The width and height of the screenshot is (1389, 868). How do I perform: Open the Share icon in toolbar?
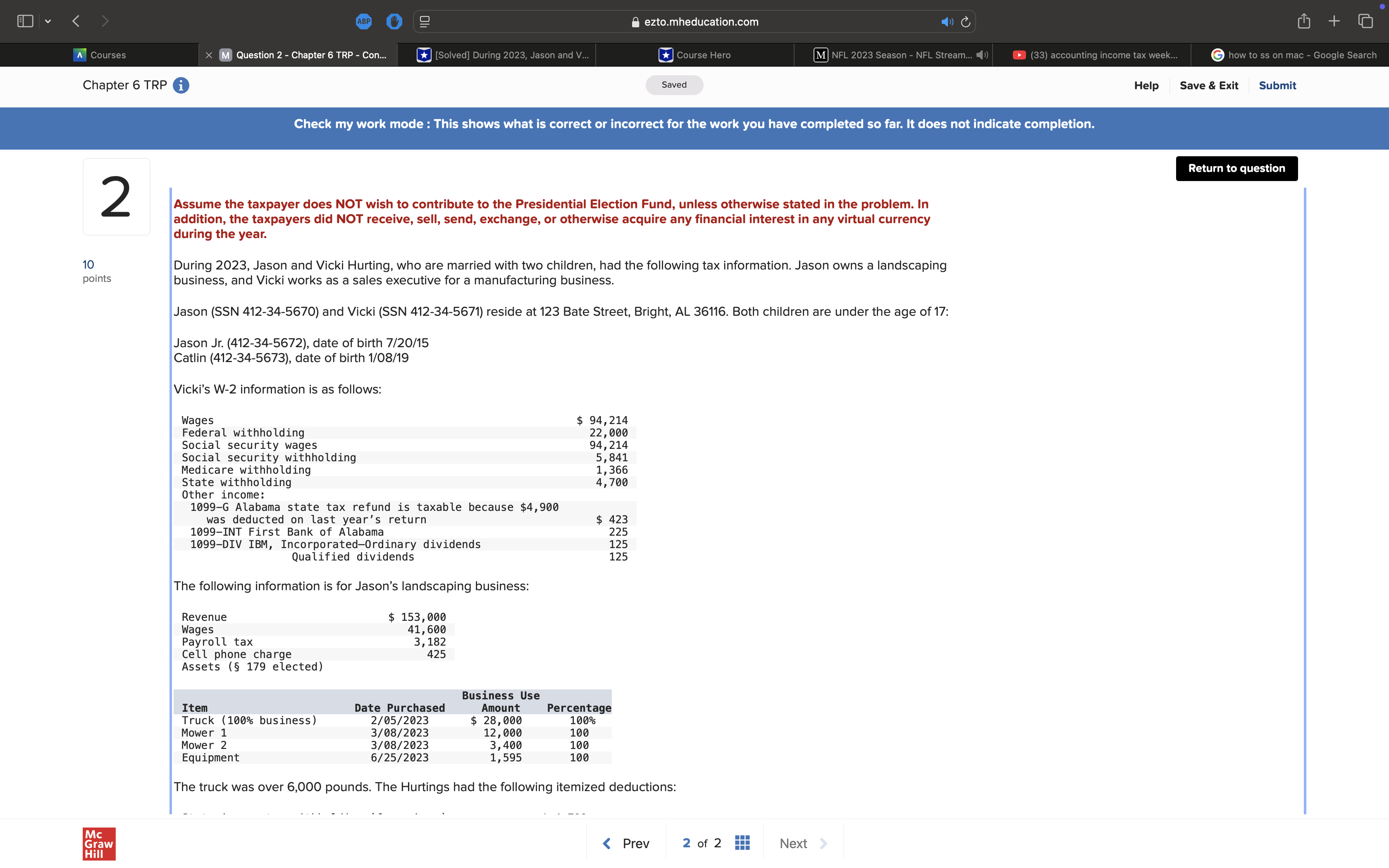(1303, 21)
